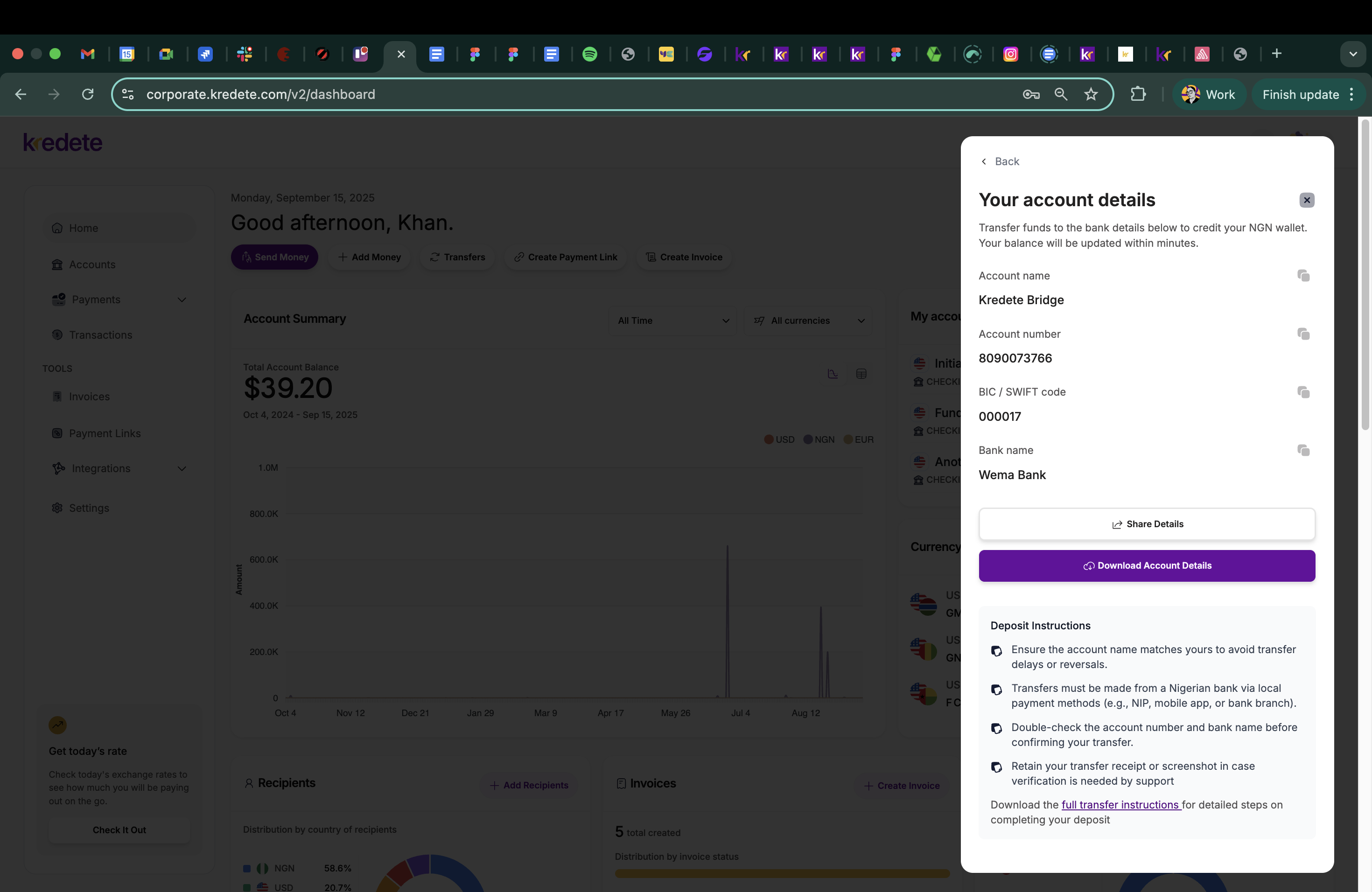Click the back arrow in account details panel

(984, 161)
